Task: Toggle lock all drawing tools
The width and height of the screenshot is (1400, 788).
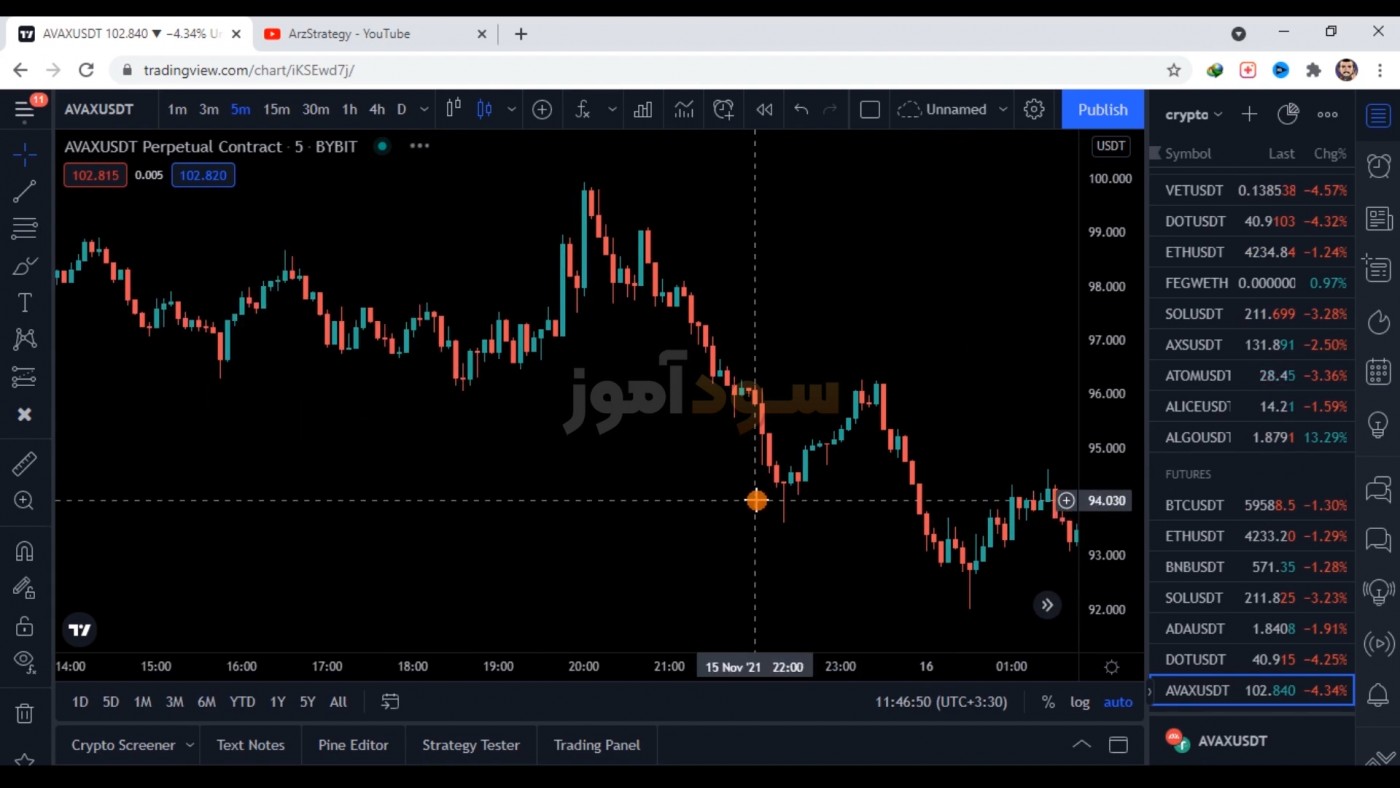Action: pyautogui.click(x=24, y=626)
